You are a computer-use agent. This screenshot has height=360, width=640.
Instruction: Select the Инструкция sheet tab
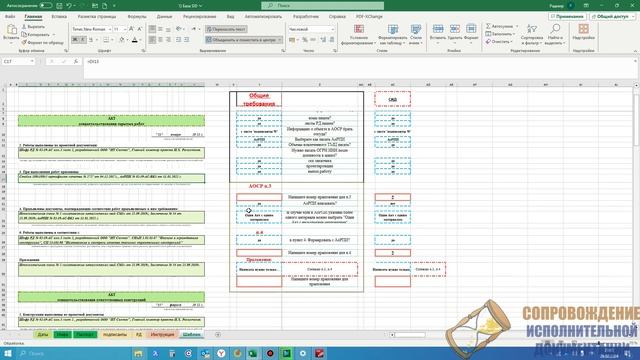162,335
